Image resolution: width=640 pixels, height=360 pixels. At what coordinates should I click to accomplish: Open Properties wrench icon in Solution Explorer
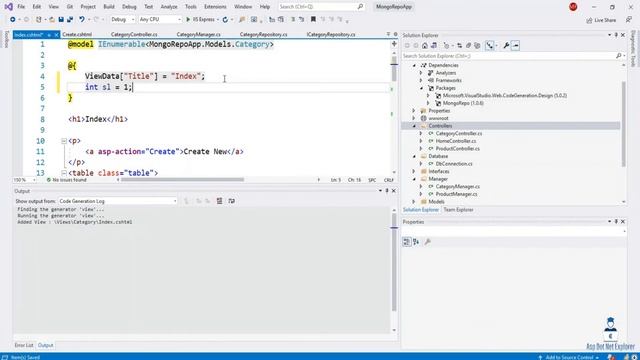pos(506,46)
